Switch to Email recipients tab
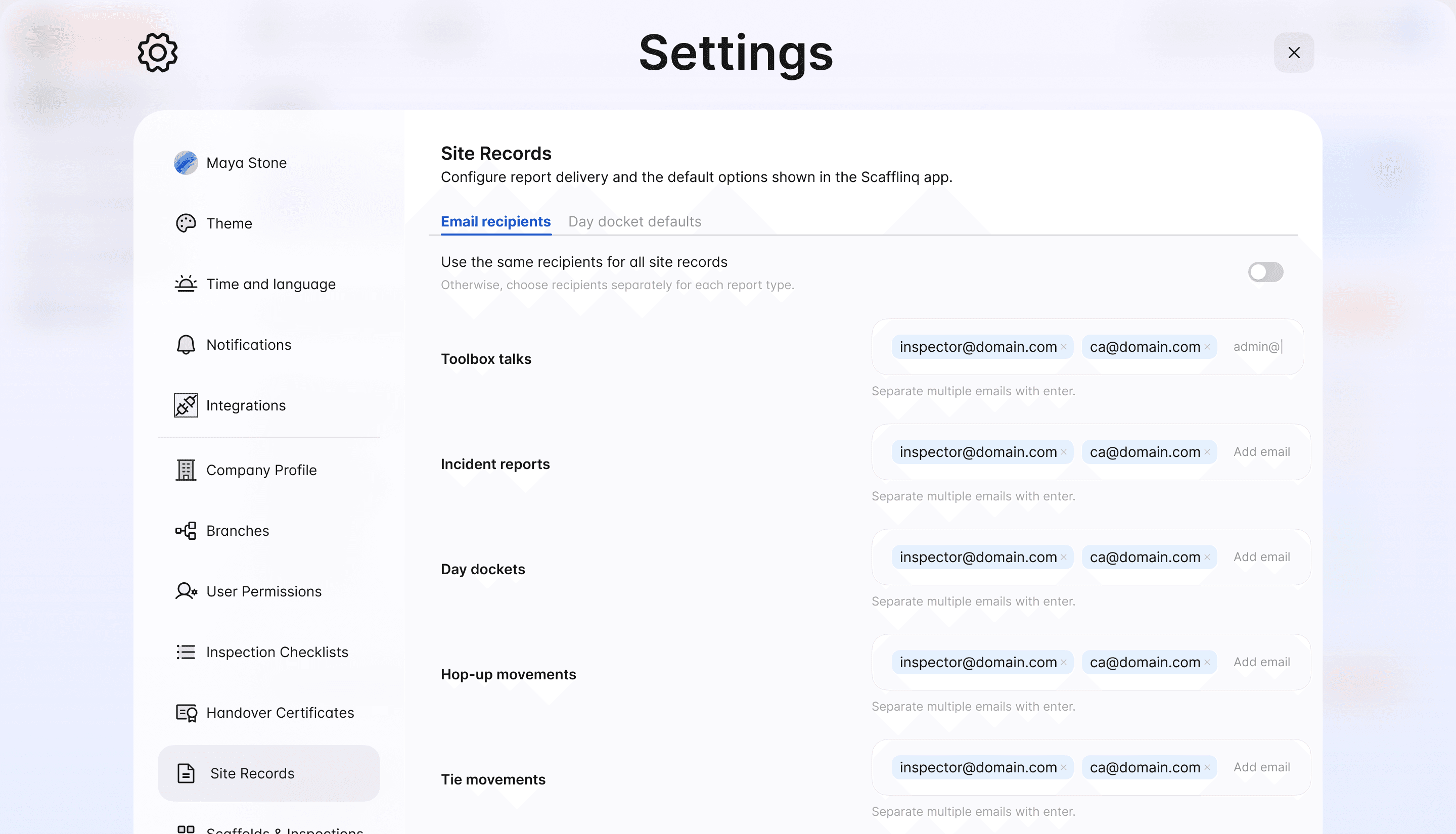This screenshot has width=1456, height=834. [x=495, y=222]
